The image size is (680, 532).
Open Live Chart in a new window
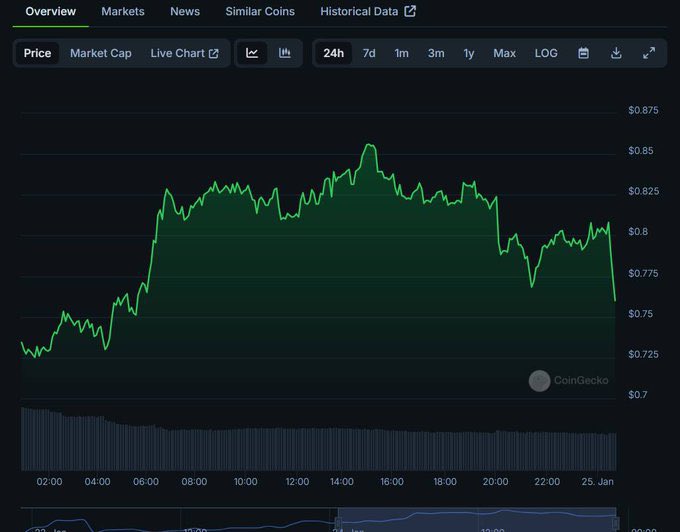(184, 53)
